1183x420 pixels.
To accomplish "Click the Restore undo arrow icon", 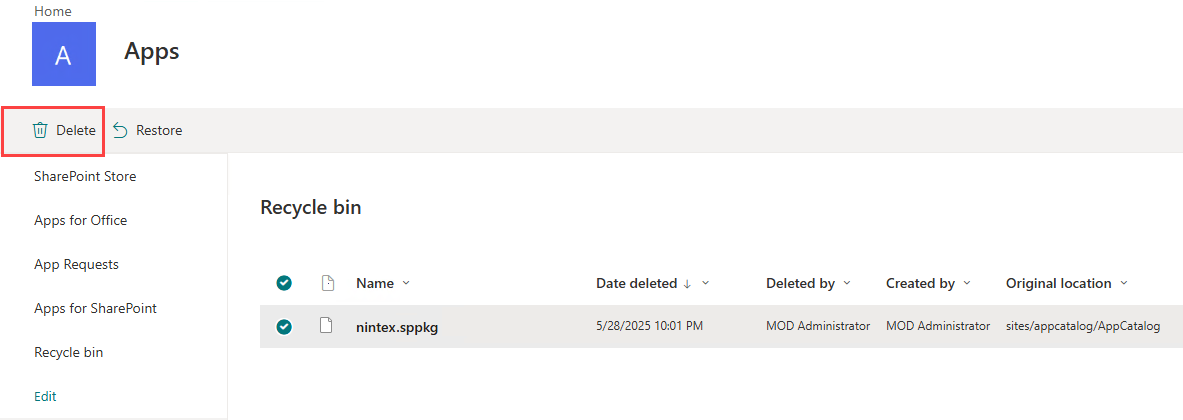I will pyautogui.click(x=121, y=130).
